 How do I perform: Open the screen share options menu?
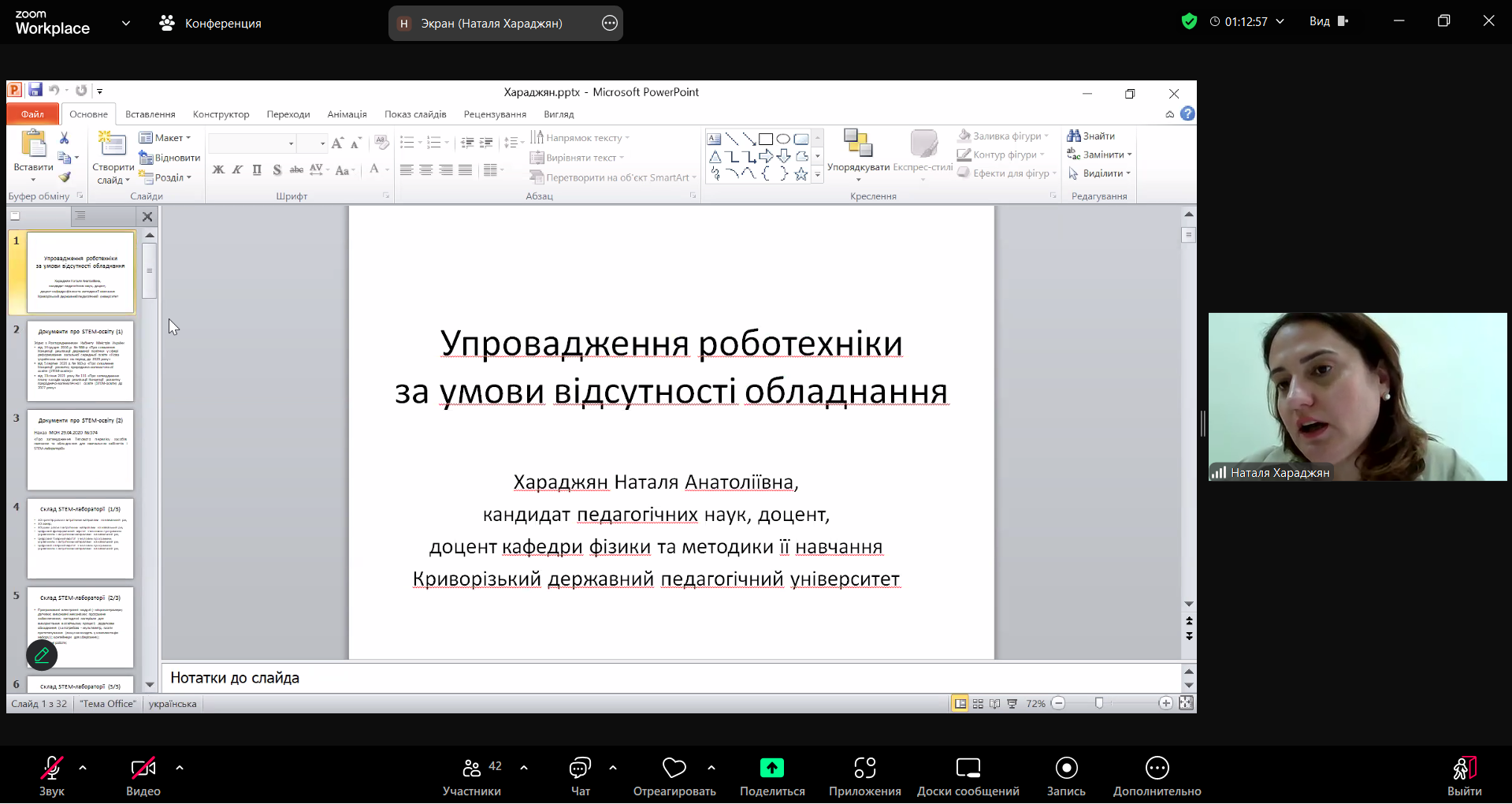pyautogui.click(x=609, y=24)
